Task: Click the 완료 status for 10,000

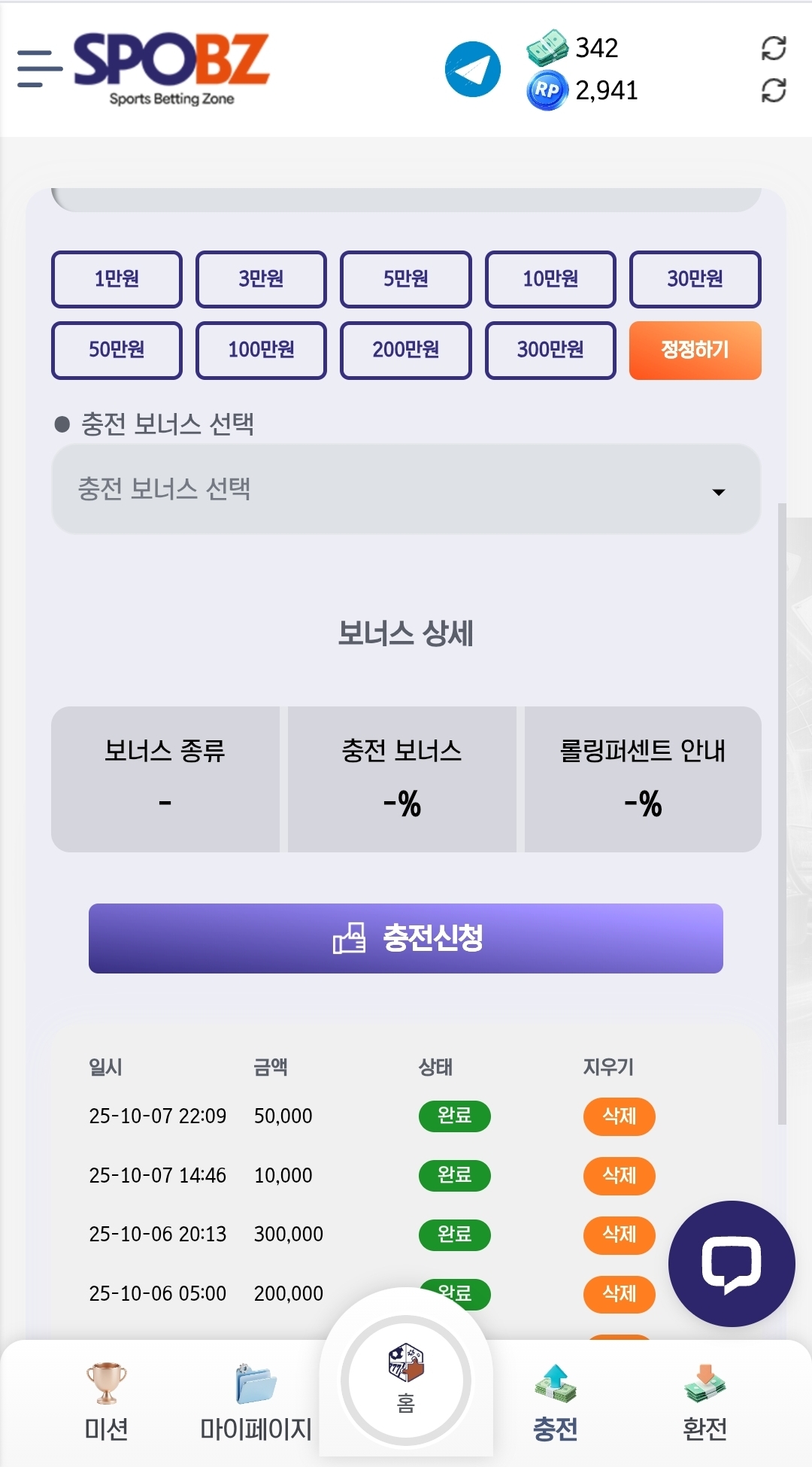Action: tap(454, 1175)
